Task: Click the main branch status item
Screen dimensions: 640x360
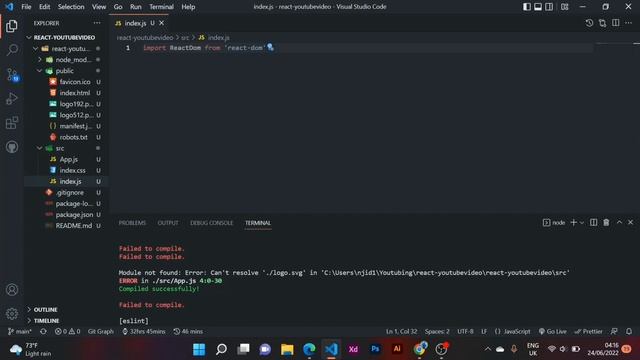Action: [x=20, y=331]
